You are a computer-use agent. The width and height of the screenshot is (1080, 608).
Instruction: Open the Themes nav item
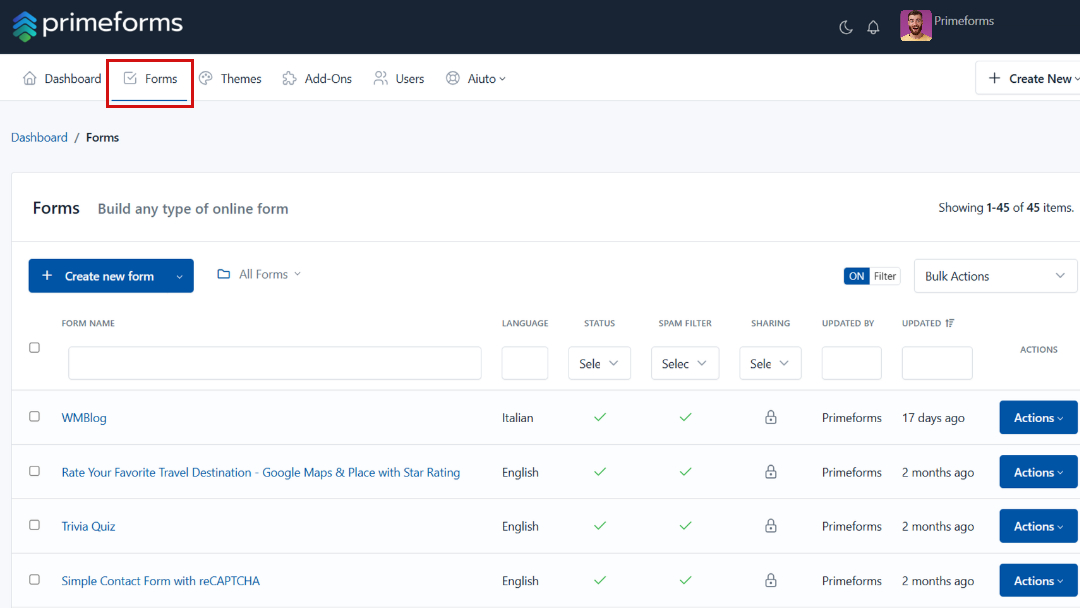click(x=230, y=78)
